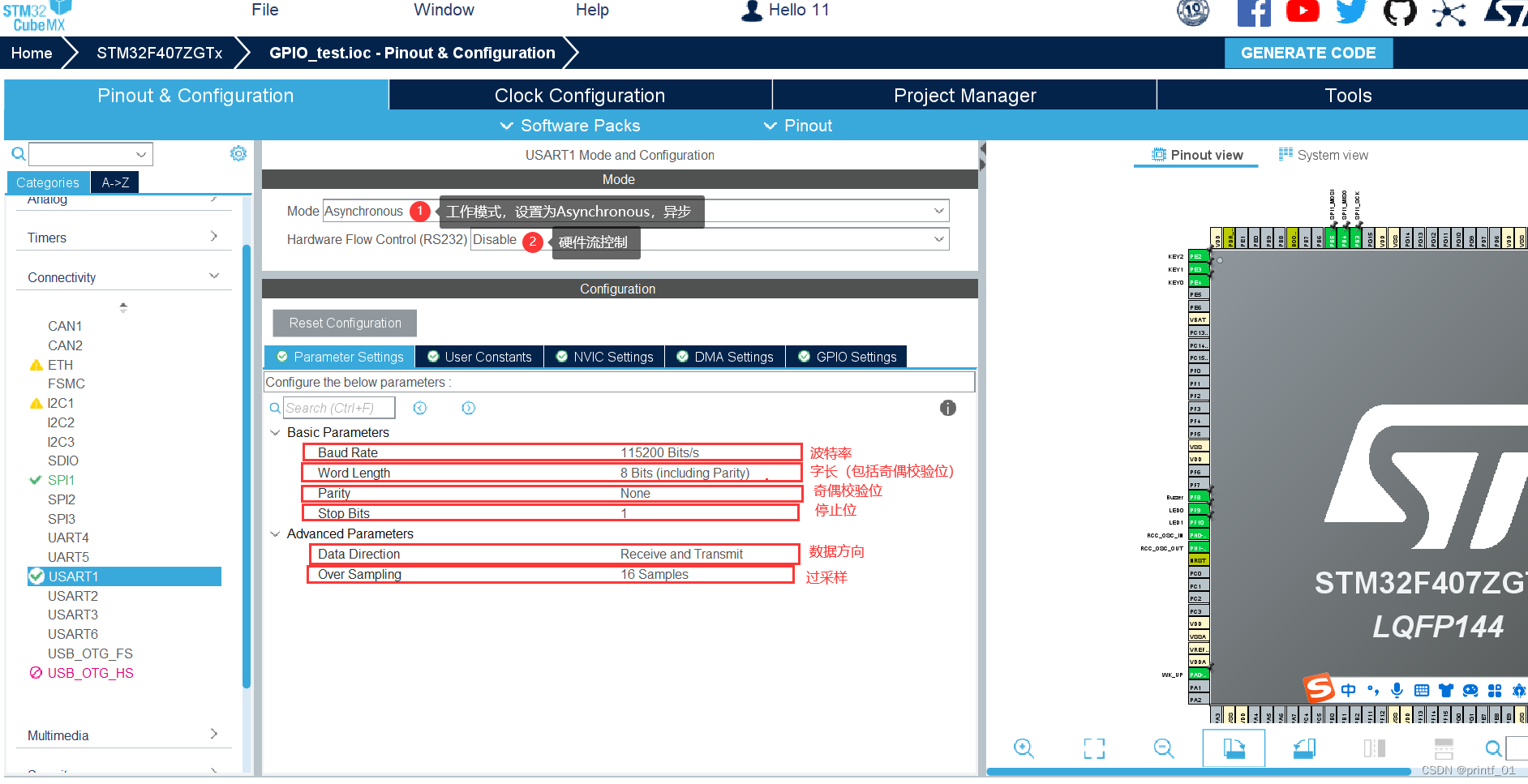Switch to Clock Configuration tab

click(580, 95)
